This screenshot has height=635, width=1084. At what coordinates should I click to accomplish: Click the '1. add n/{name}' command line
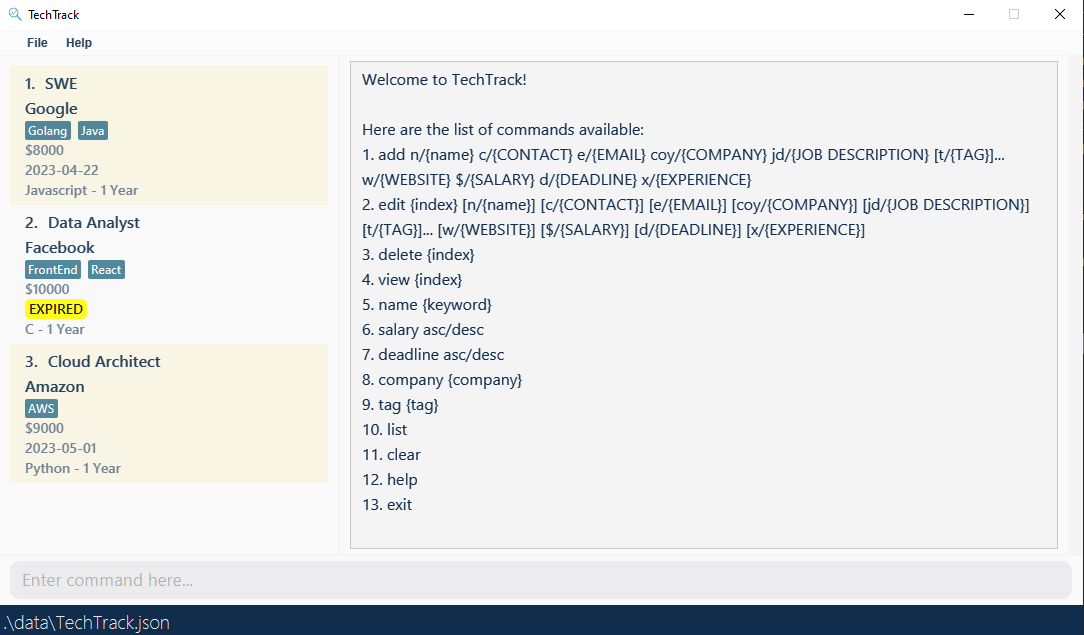click(683, 167)
